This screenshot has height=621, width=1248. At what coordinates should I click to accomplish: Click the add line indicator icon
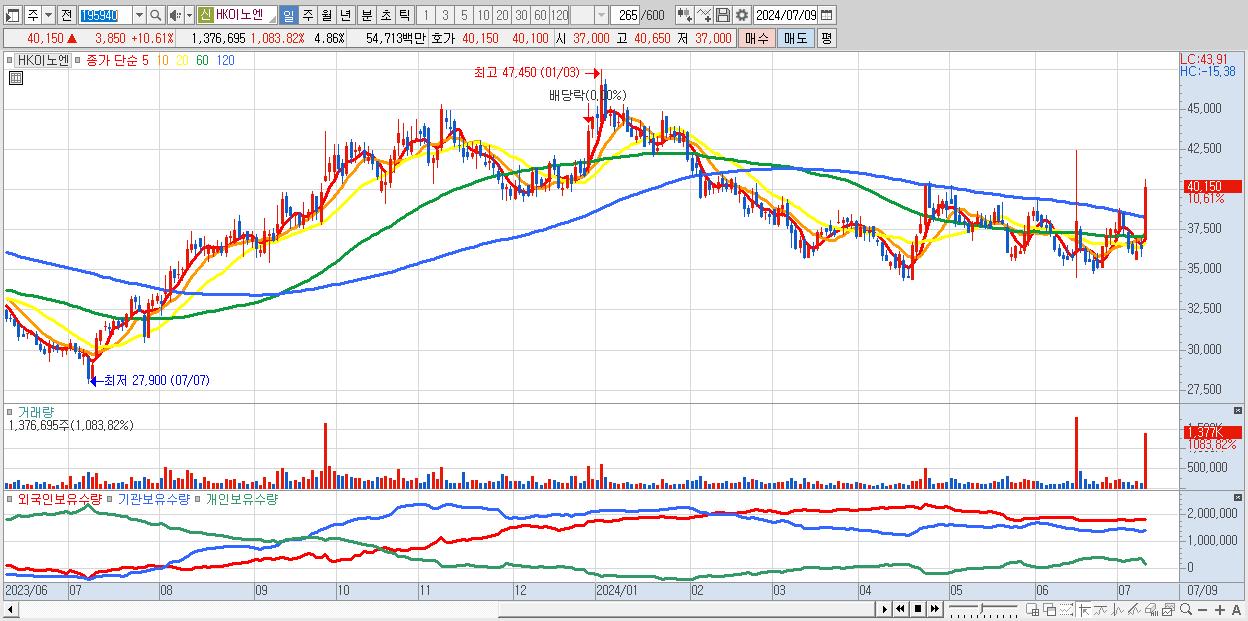pos(704,15)
